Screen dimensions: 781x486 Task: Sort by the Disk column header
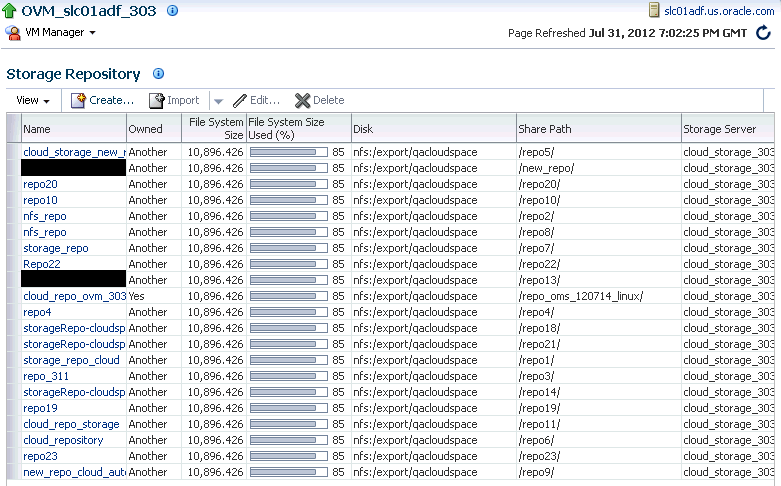434,128
